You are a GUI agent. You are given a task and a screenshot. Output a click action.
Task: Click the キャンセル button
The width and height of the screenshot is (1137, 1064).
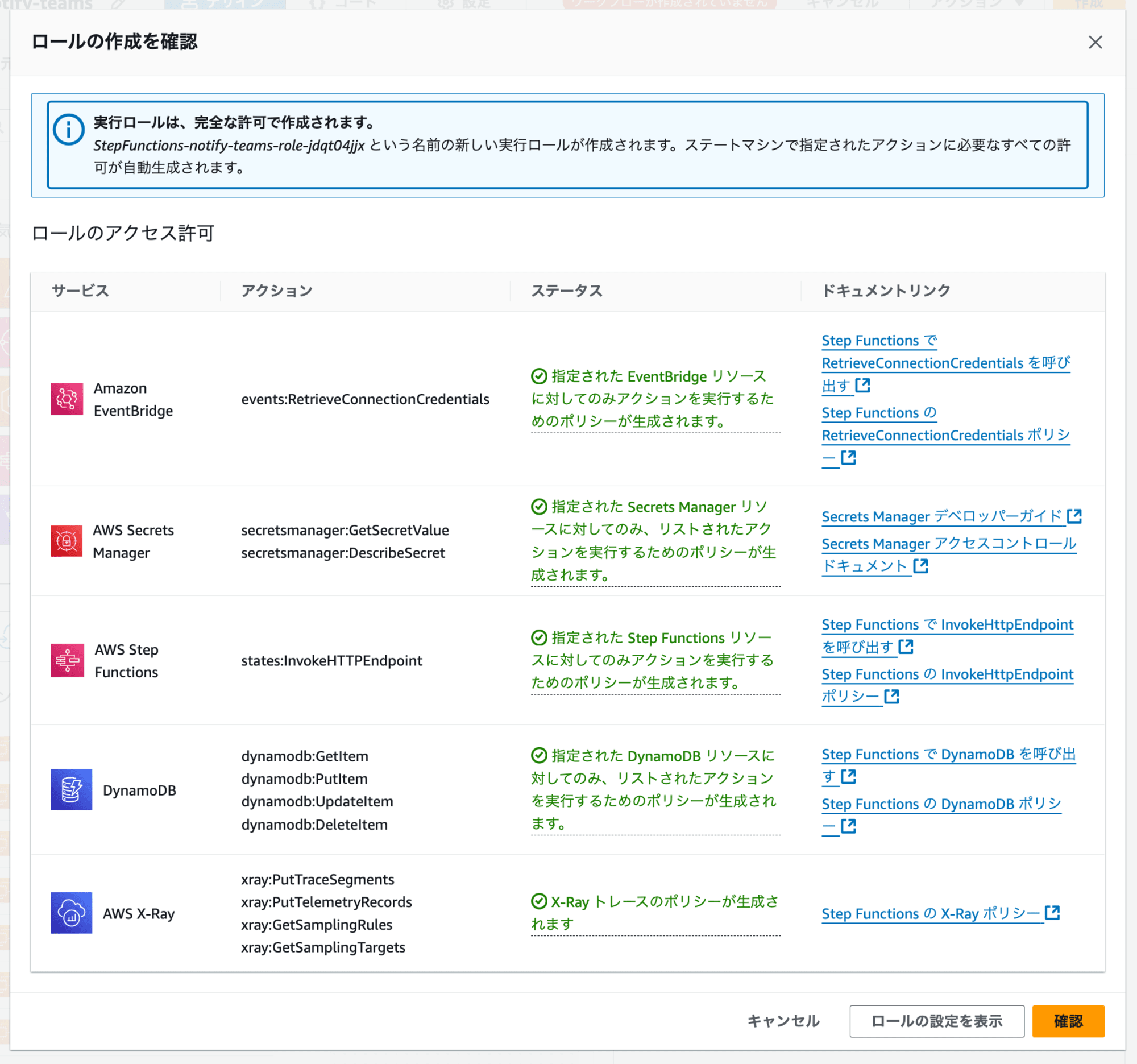(x=783, y=1021)
